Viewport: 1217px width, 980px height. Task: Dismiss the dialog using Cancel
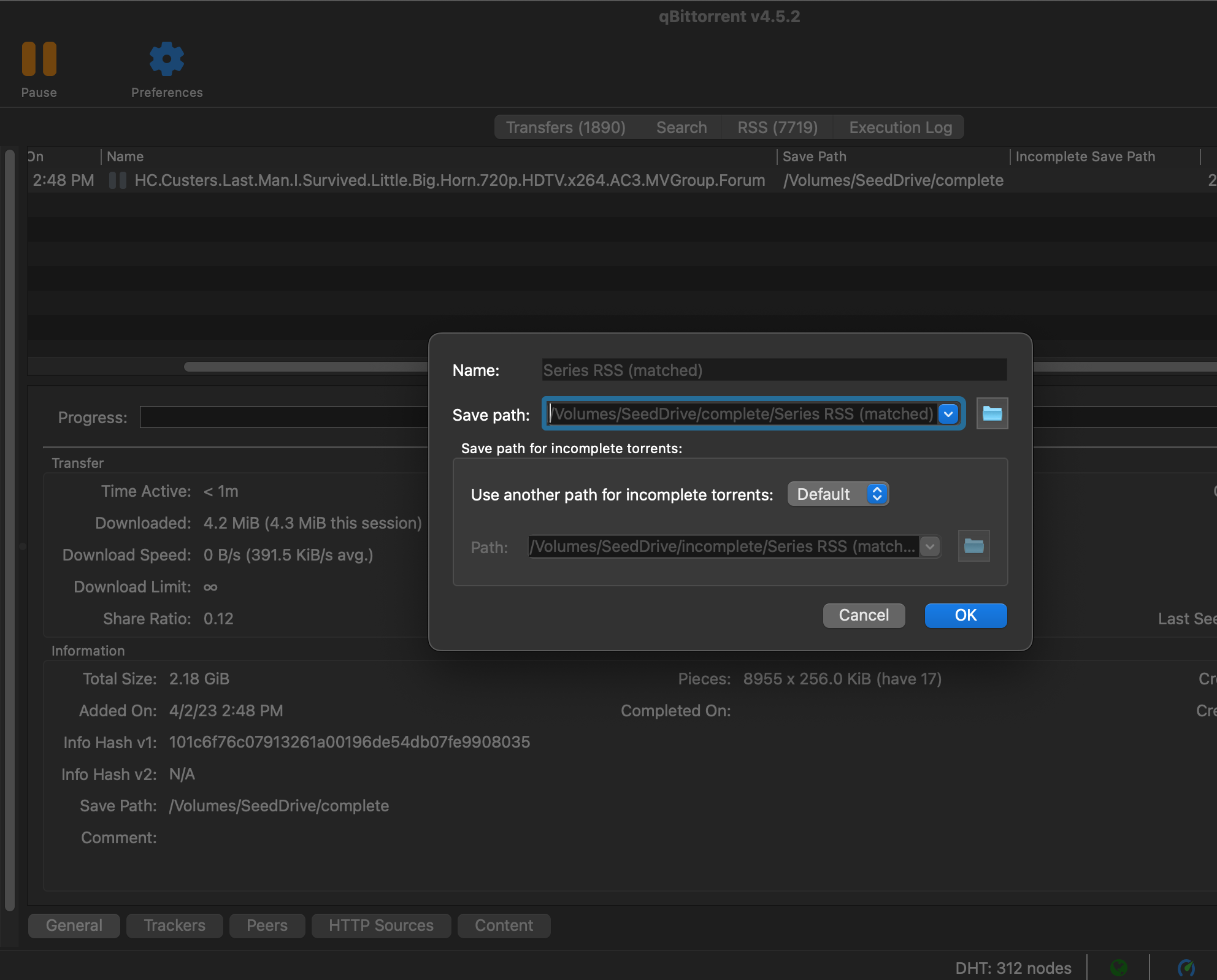pos(864,615)
